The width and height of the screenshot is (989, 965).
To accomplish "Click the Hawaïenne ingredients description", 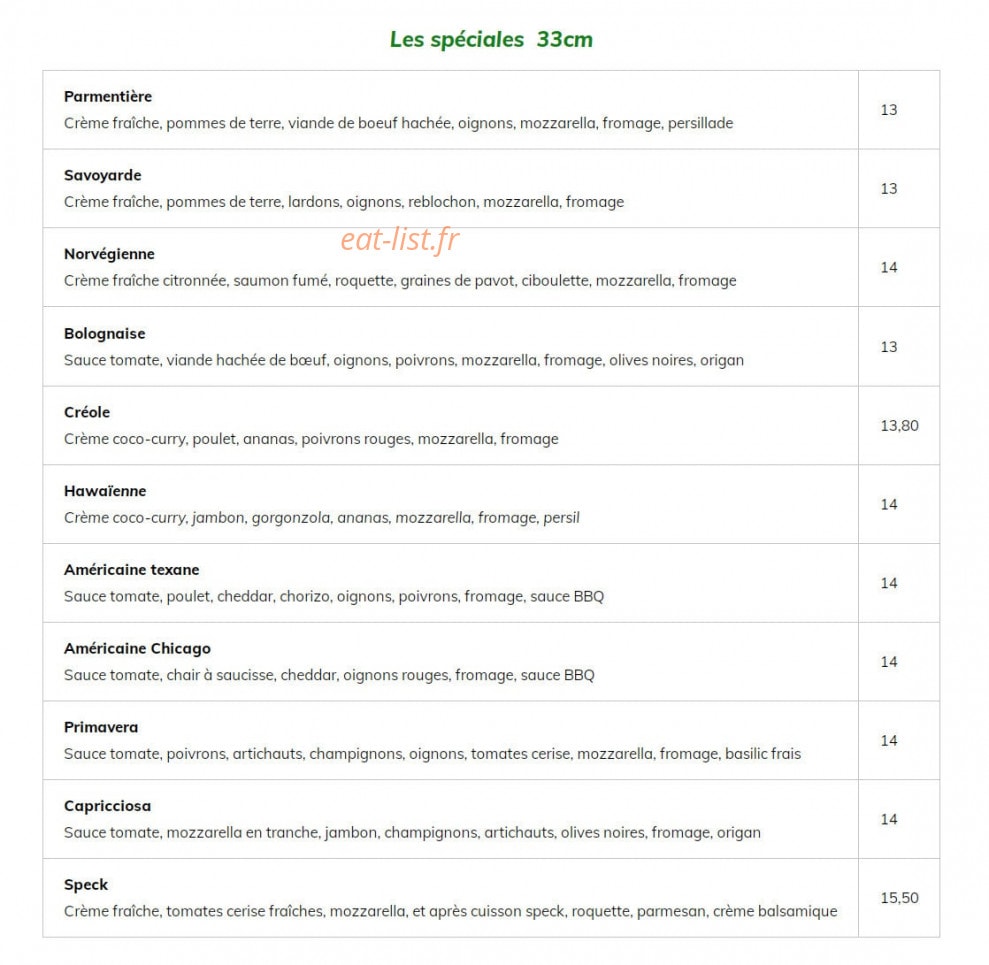I will [x=322, y=518].
